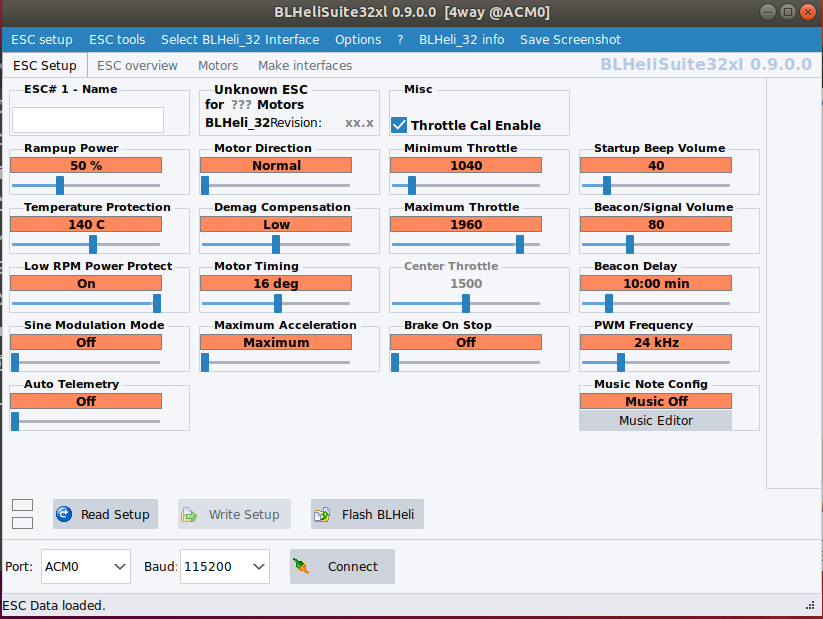Click the Beacon Delay 10:00 min value
The image size is (823, 619).
tap(656, 284)
